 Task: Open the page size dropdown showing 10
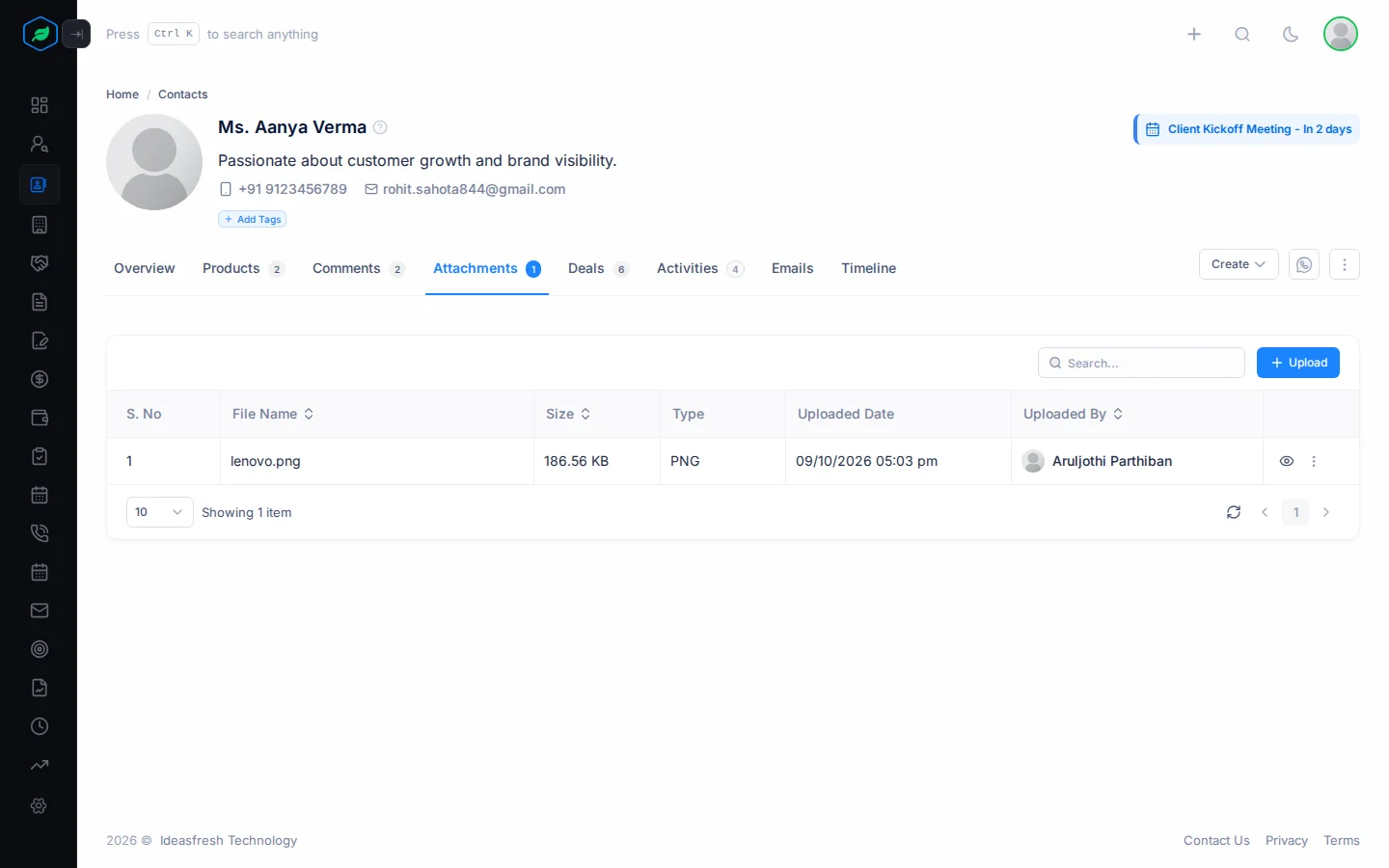[x=159, y=512]
